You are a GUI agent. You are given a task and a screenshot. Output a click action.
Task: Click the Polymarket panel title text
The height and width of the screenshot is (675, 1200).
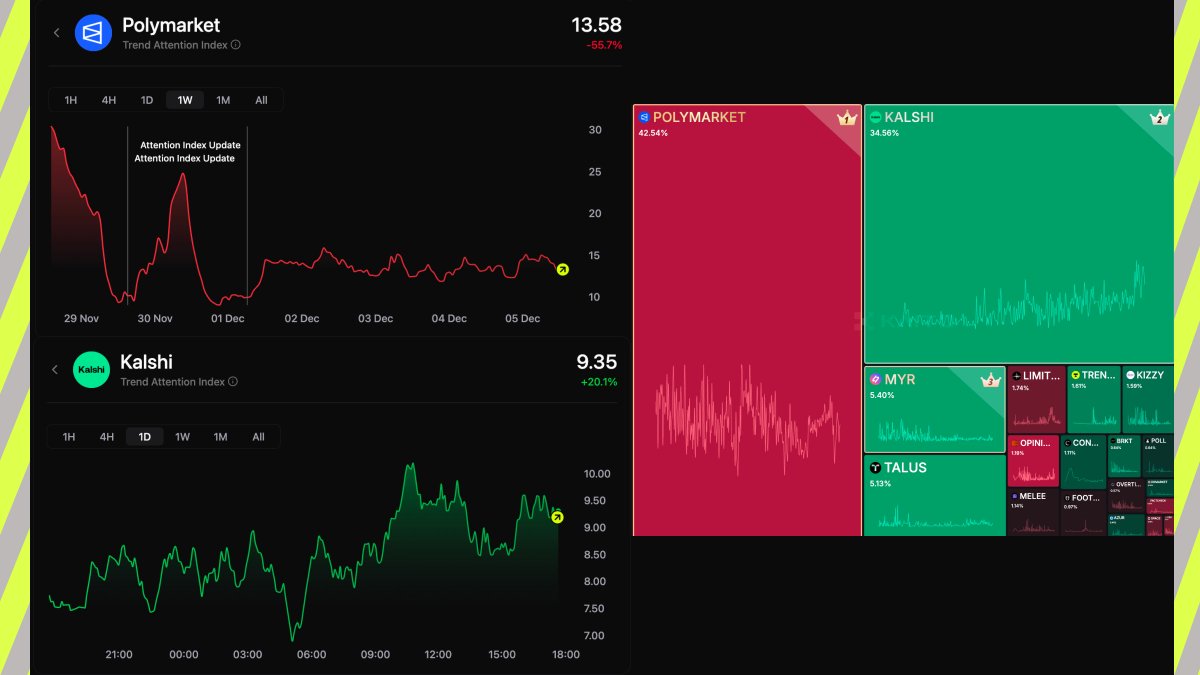pos(171,25)
